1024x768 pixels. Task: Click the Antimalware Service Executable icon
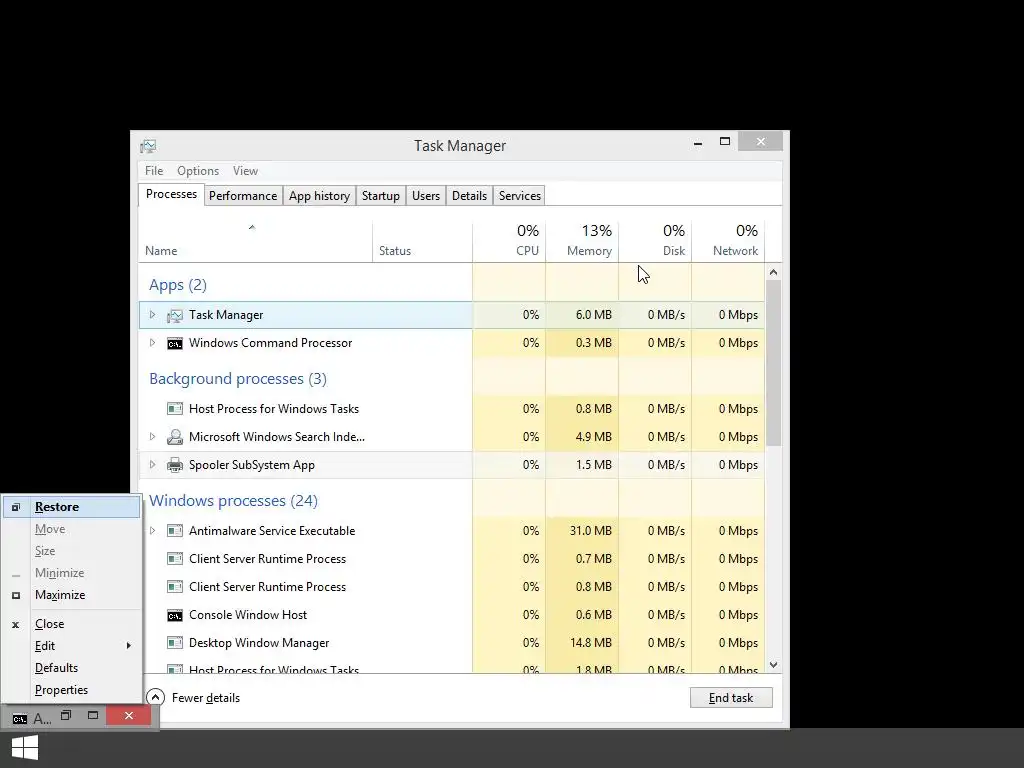(x=174, y=531)
